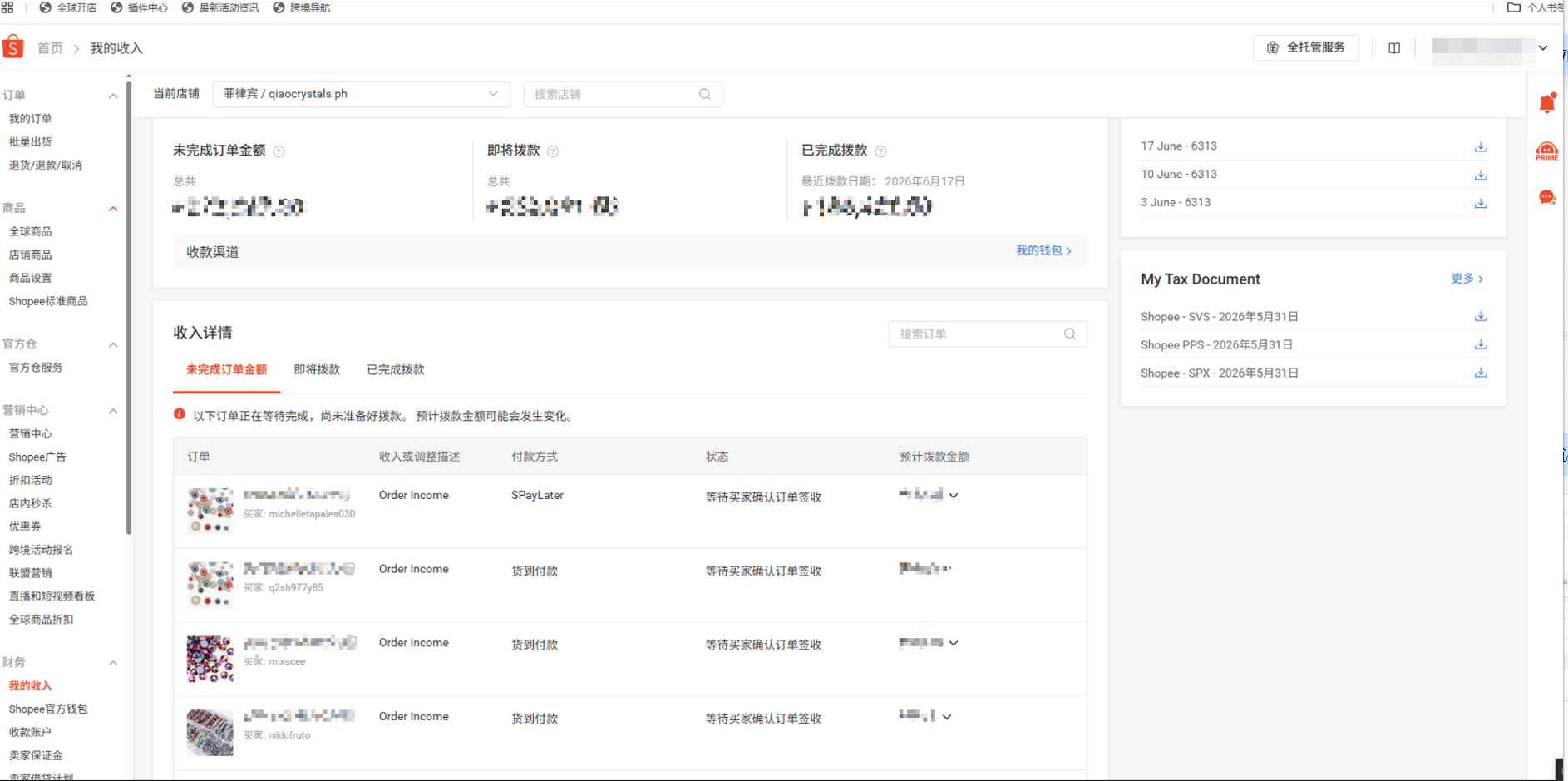Open the current shop selector dropdown
Viewport: 1568px width, 781px height.
362,94
